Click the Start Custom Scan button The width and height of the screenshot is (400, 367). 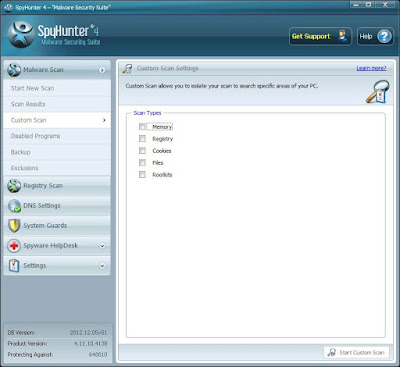(x=356, y=352)
